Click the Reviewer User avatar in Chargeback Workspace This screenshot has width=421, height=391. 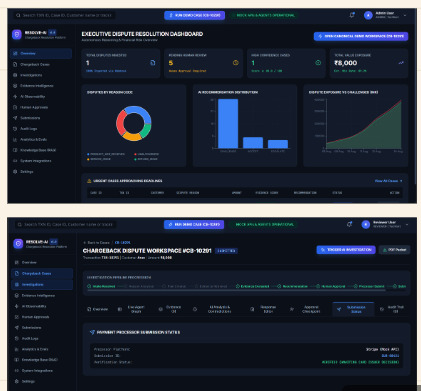(x=366, y=225)
